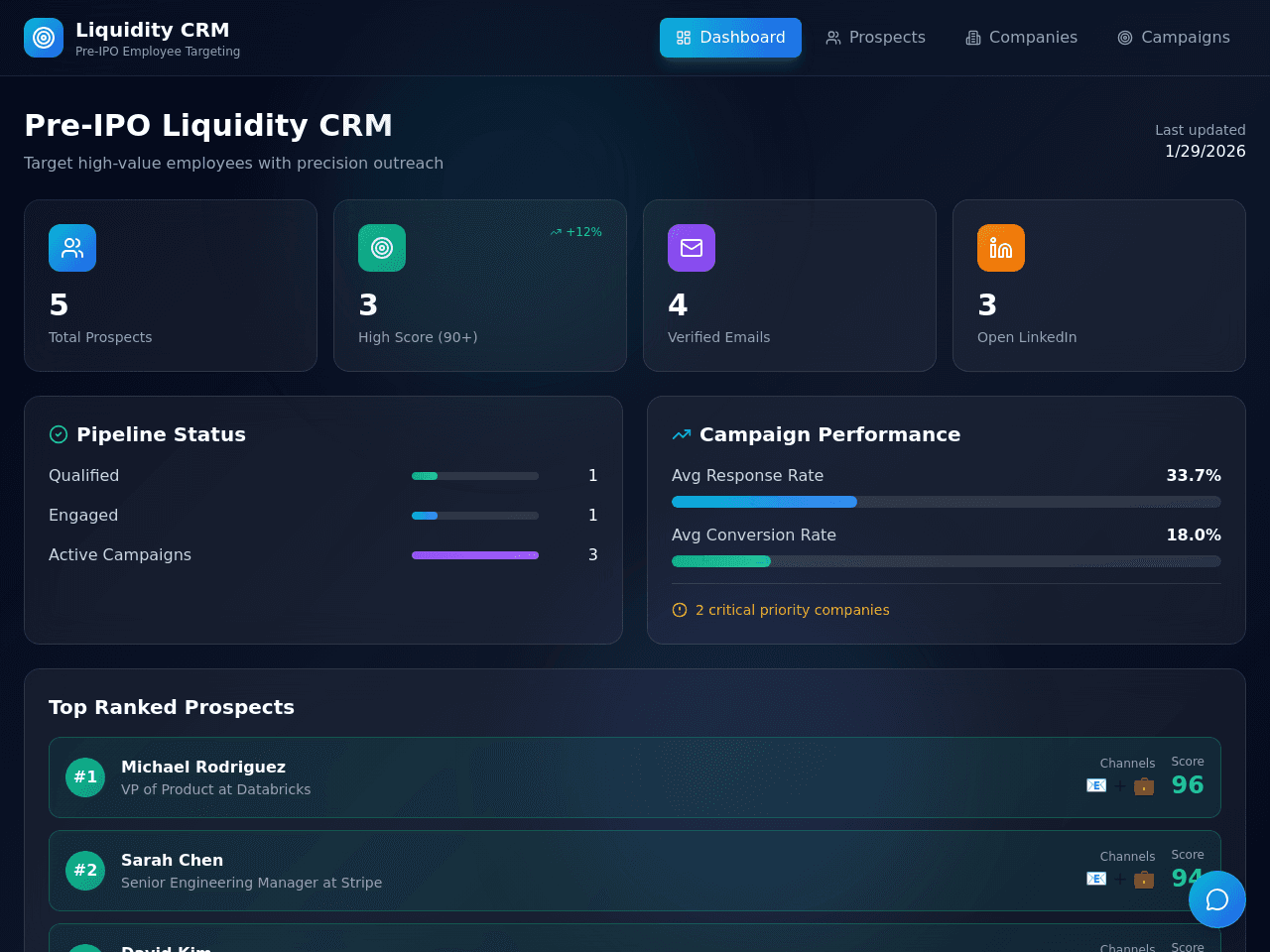Click the Pipeline Status checkmark icon
The image size is (1270, 952).
click(x=59, y=434)
